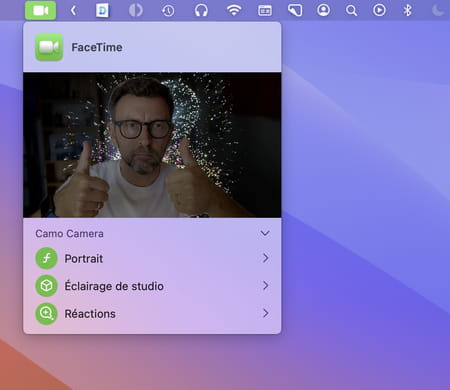Click the camera preview thumbnail
Image resolution: width=450 pixels, height=390 pixels.
(152, 145)
